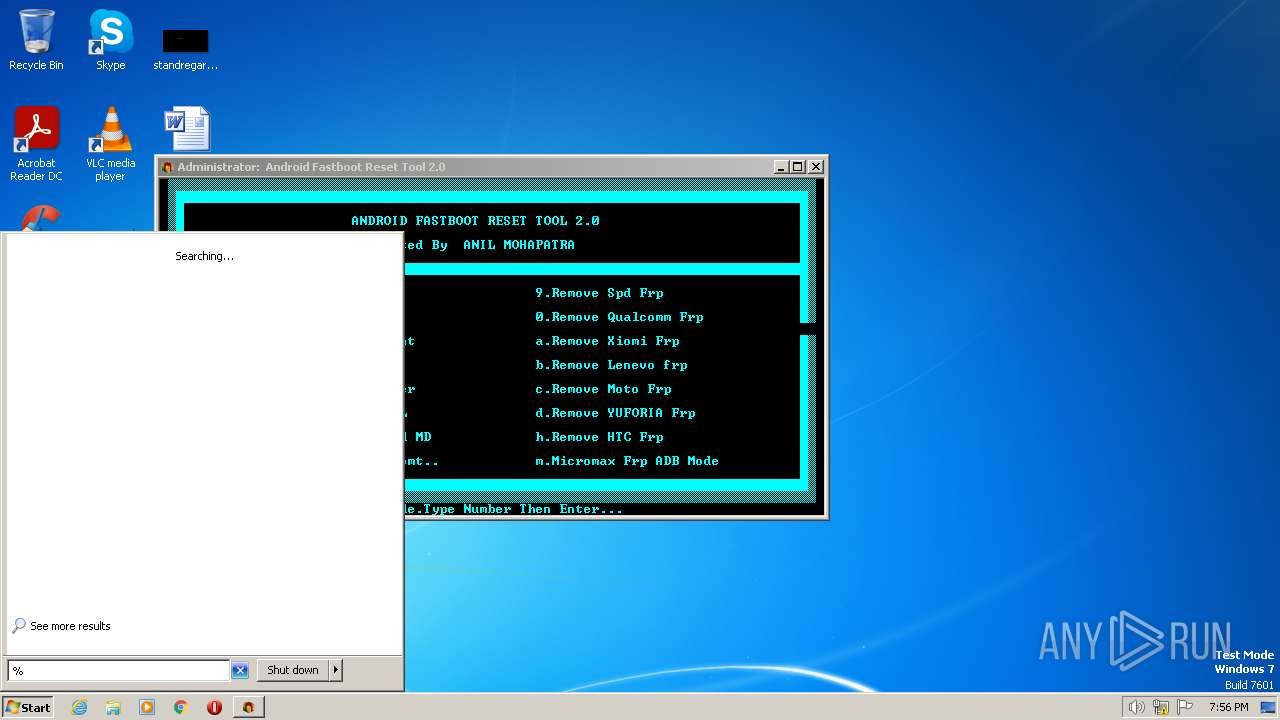Click the 7:56 PM taskbar clock
The width and height of the screenshot is (1280, 720).
pyautogui.click(x=1228, y=707)
